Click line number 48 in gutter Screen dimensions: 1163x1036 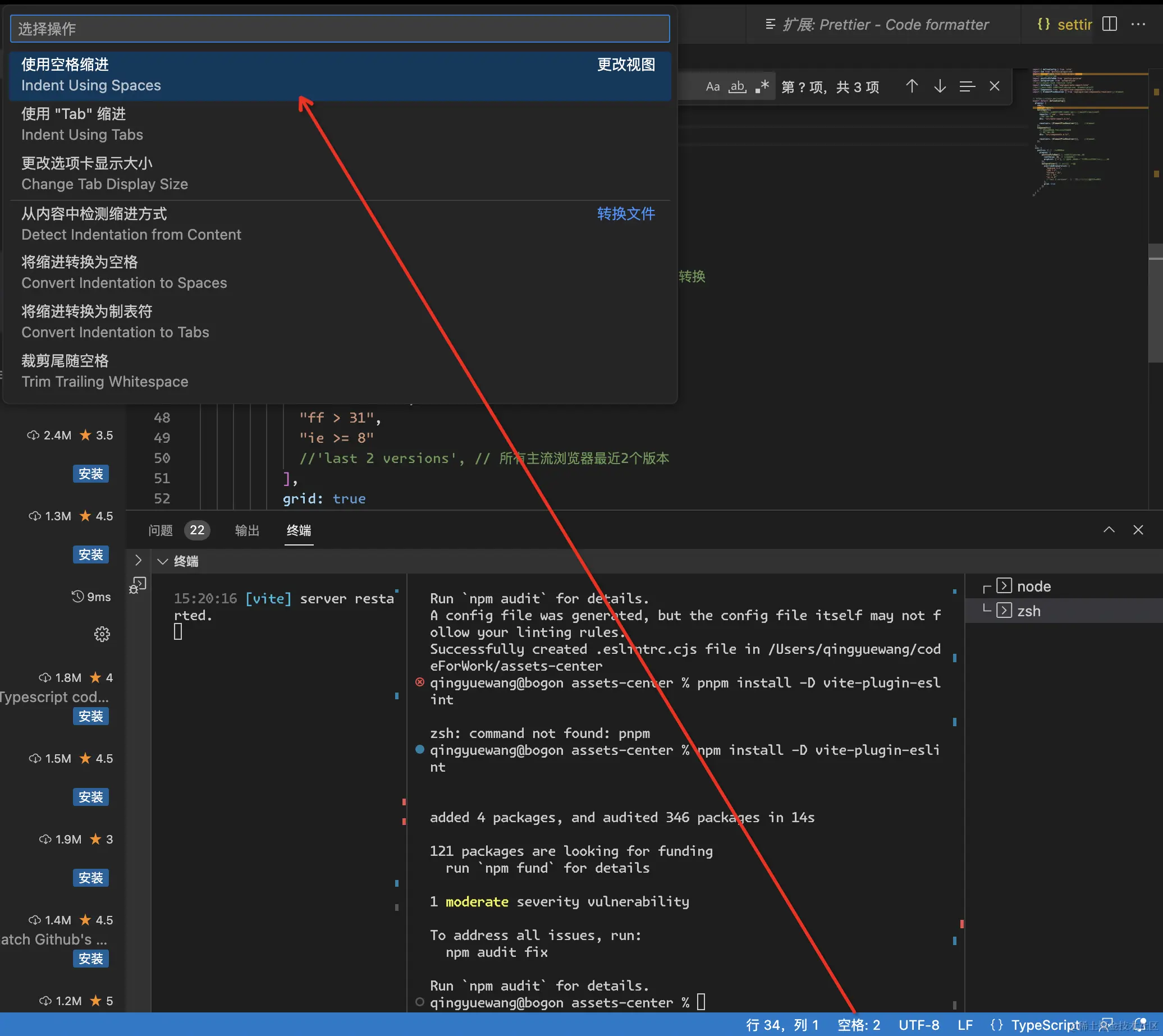[x=162, y=418]
